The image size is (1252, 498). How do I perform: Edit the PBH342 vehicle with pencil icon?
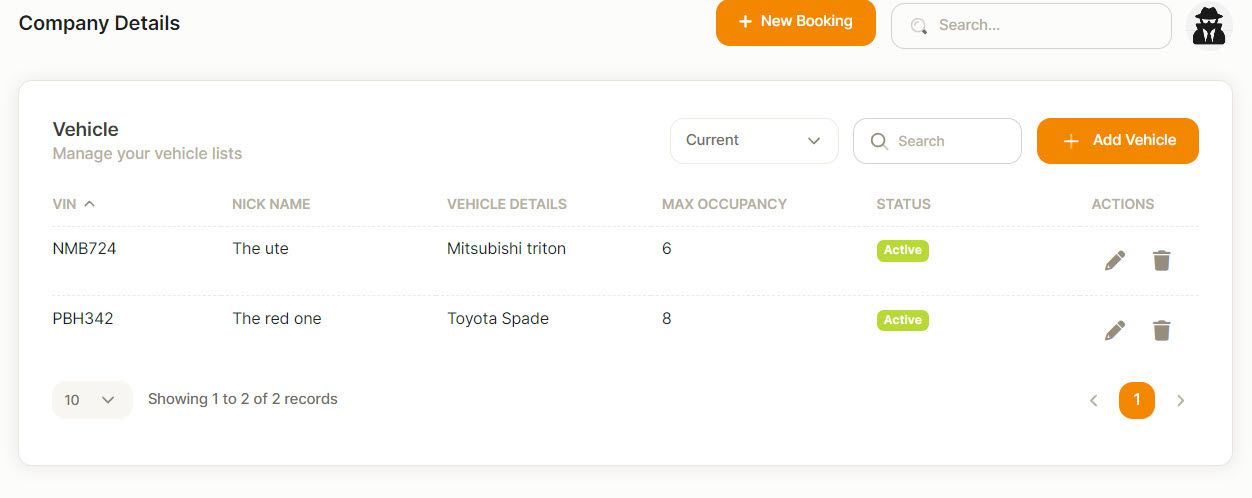pos(1115,330)
